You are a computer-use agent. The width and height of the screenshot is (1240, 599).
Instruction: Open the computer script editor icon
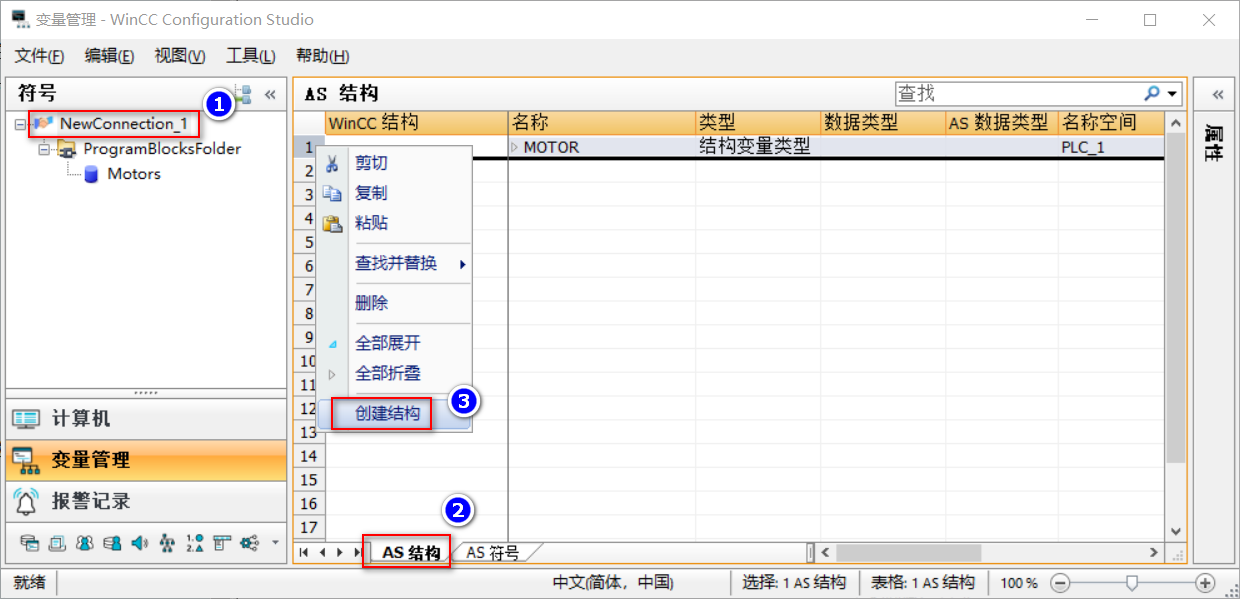[114, 542]
